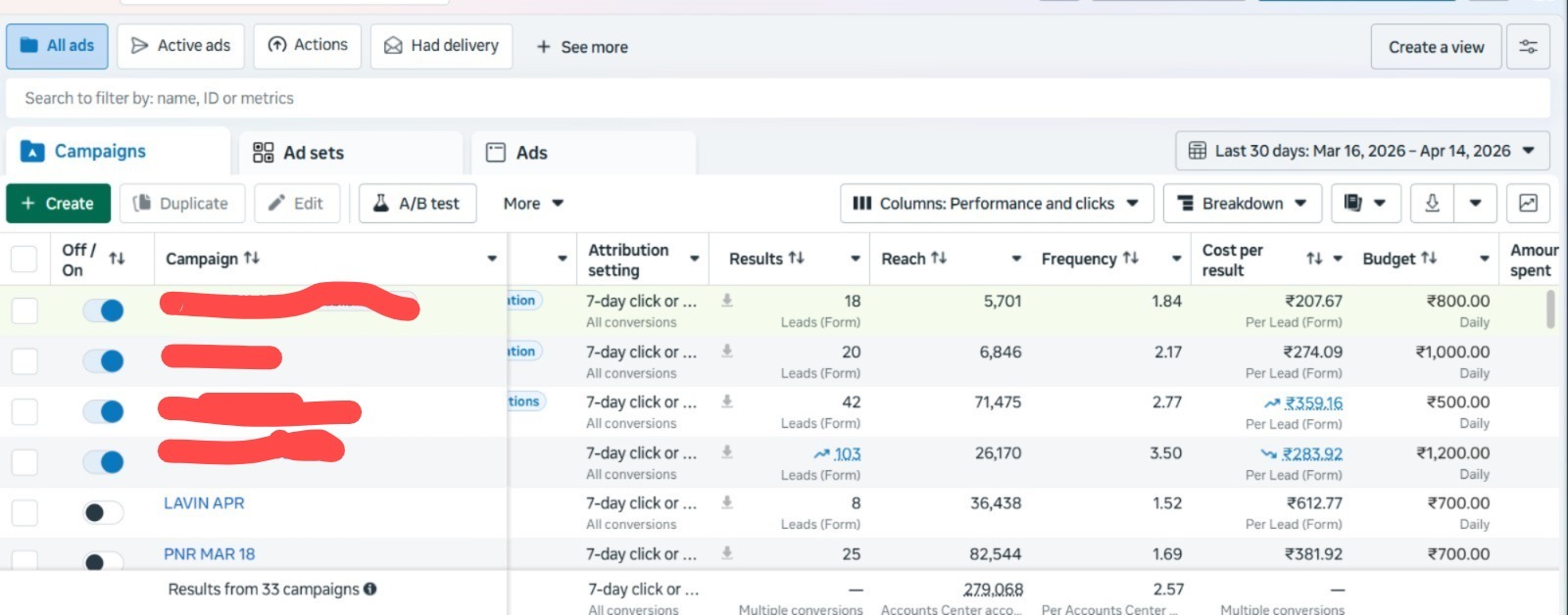Screen dimensions: 1568x615
Task: Select the Actions view
Action: click(x=308, y=46)
